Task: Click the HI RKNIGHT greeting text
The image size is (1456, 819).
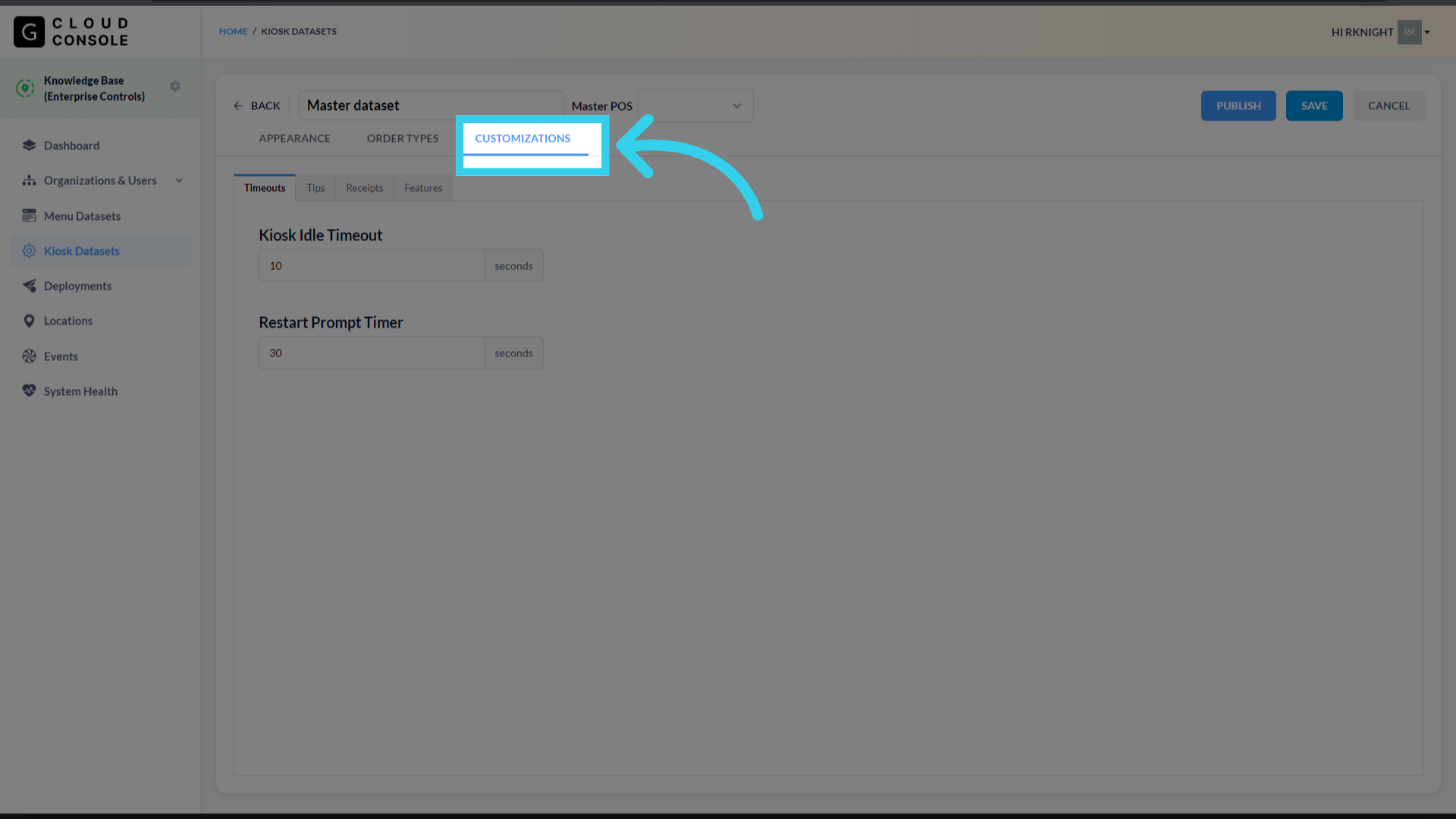Action: pyautogui.click(x=1362, y=32)
